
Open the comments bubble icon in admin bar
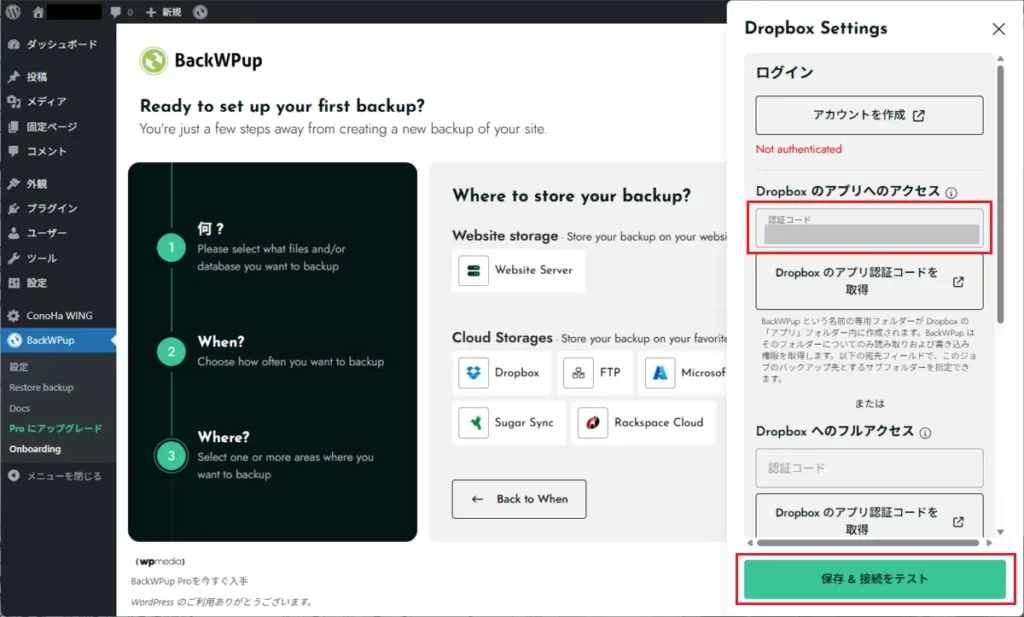(116, 12)
